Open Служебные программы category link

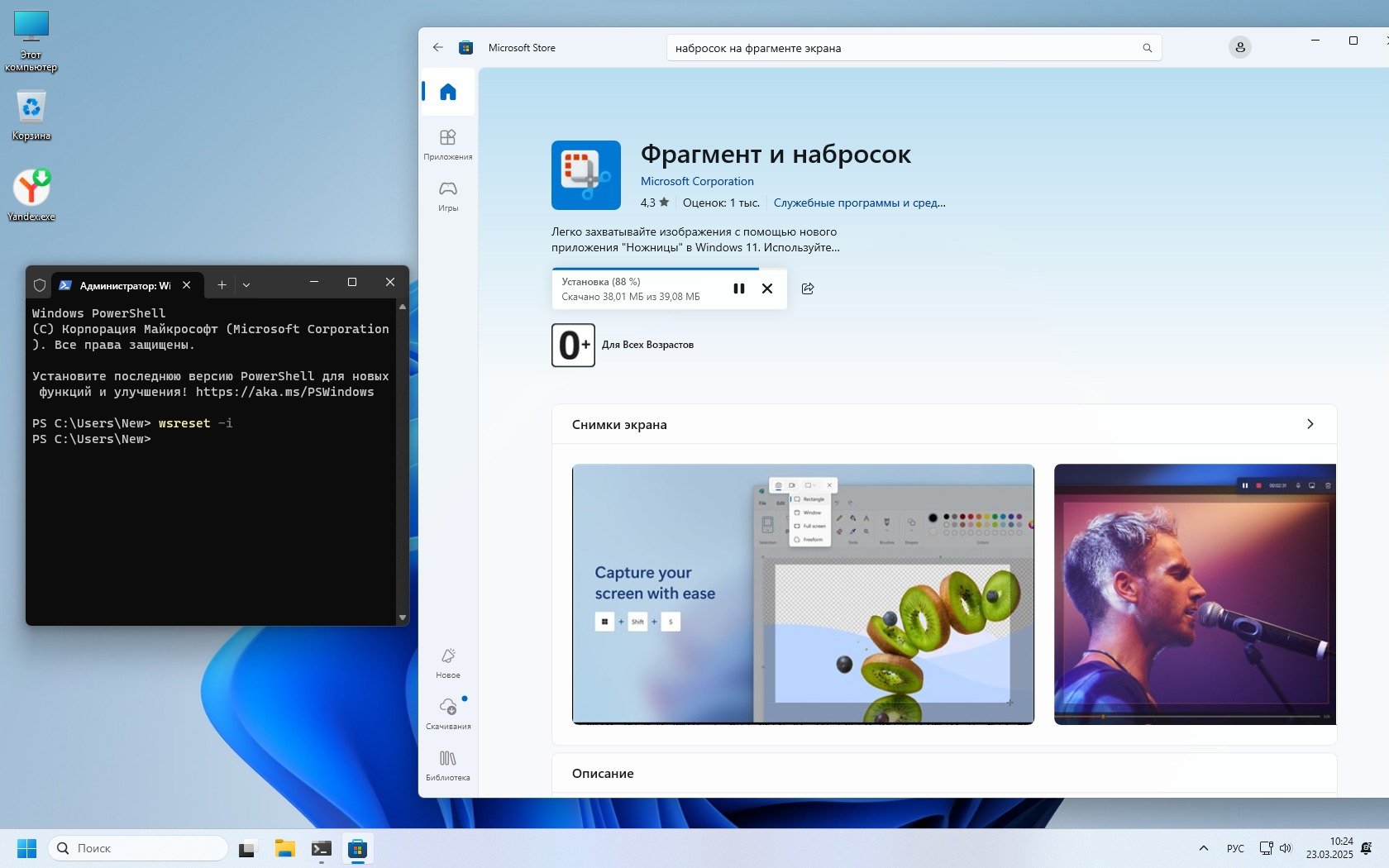pyautogui.click(x=859, y=203)
